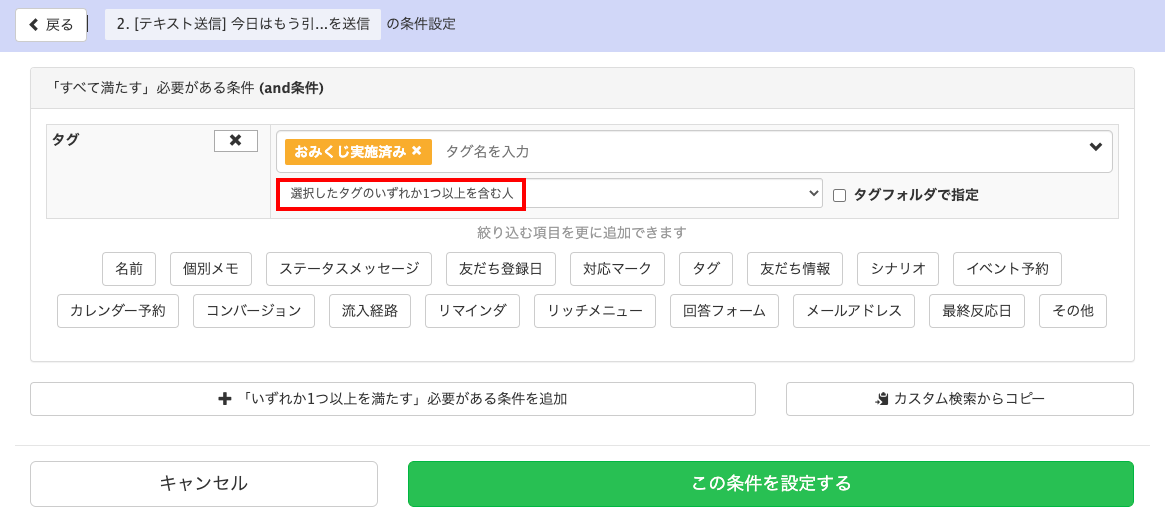This screenshot has width=1166, height=525.
Task: Open the tag match condition dropdown
Action: point(550,193)
